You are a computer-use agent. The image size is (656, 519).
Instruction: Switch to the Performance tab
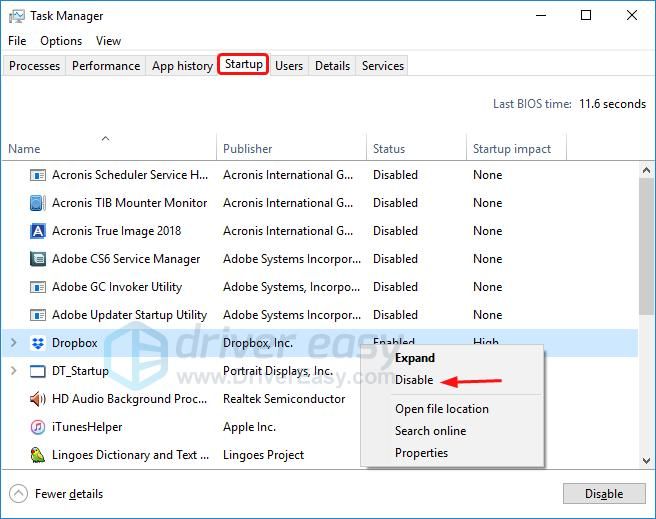coord(106,66)
